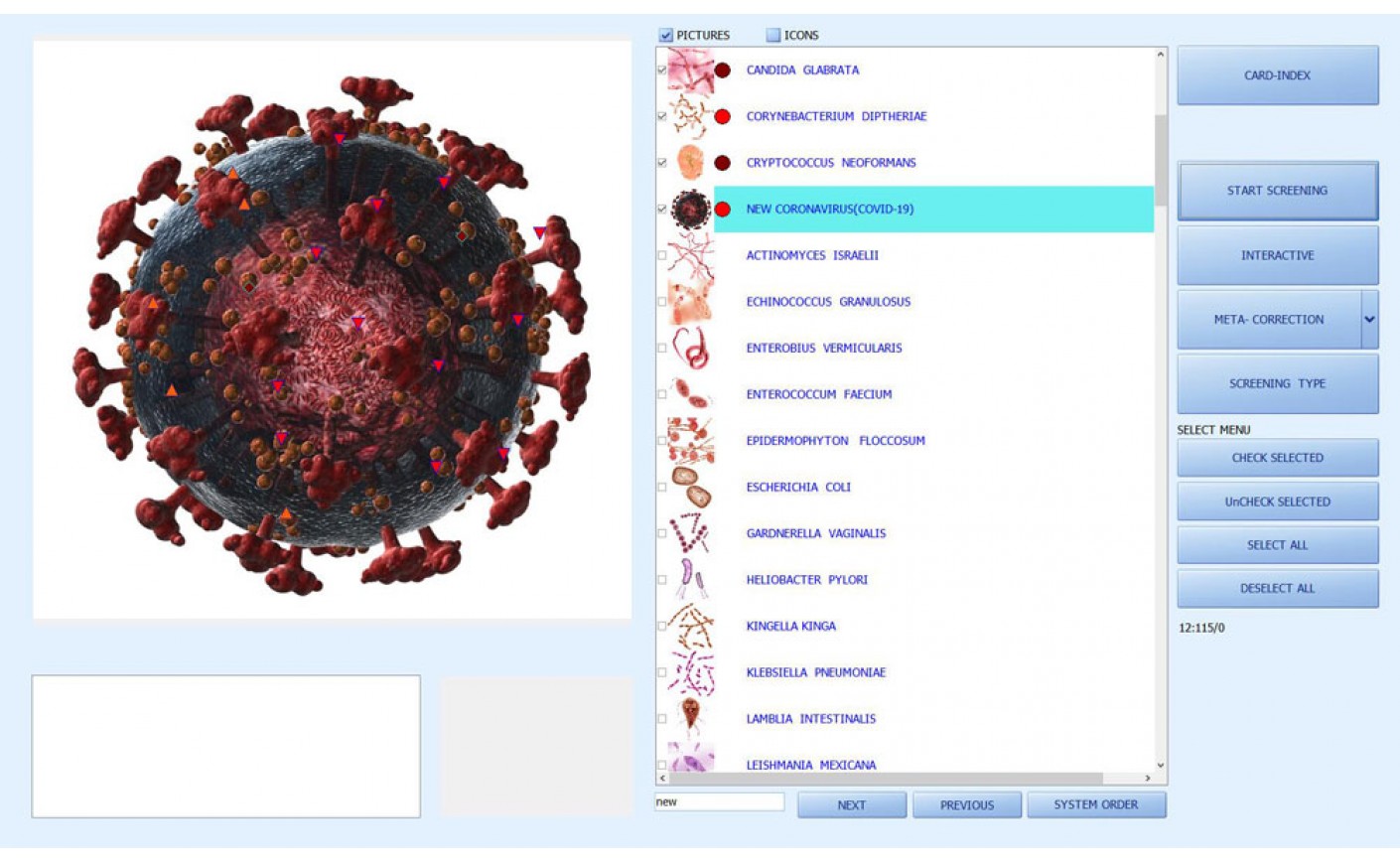The width and height of the screenshot is (1400, 862).
Task: Open the CARD-INDEX button
Action: tap(1277, 75)
